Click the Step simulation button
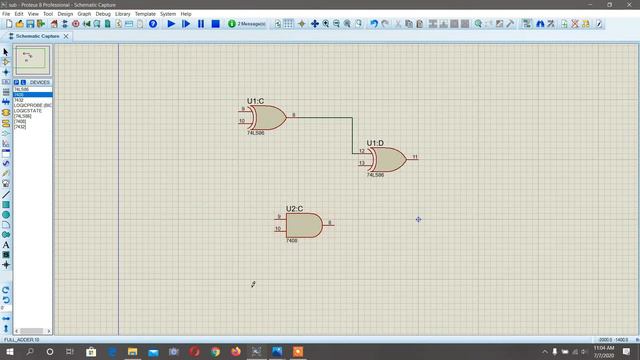This screenshot has height=360, width=640. pos(186,24)
